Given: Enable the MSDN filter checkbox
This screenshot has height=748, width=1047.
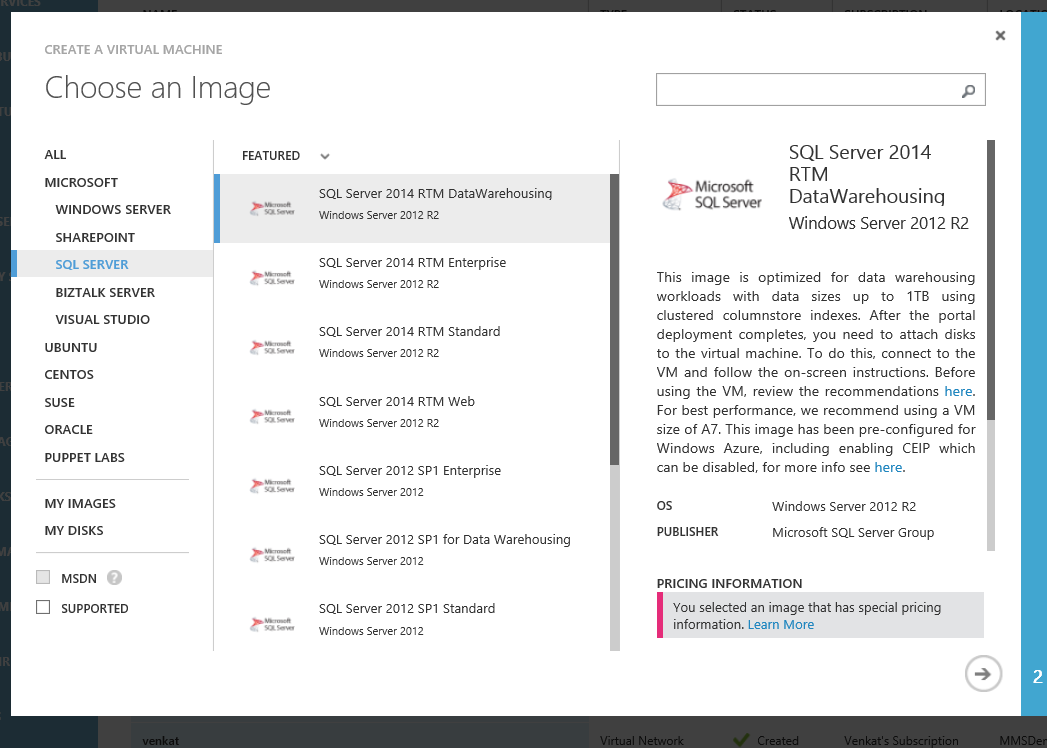Looking at the screenshot, I should 43,577.
